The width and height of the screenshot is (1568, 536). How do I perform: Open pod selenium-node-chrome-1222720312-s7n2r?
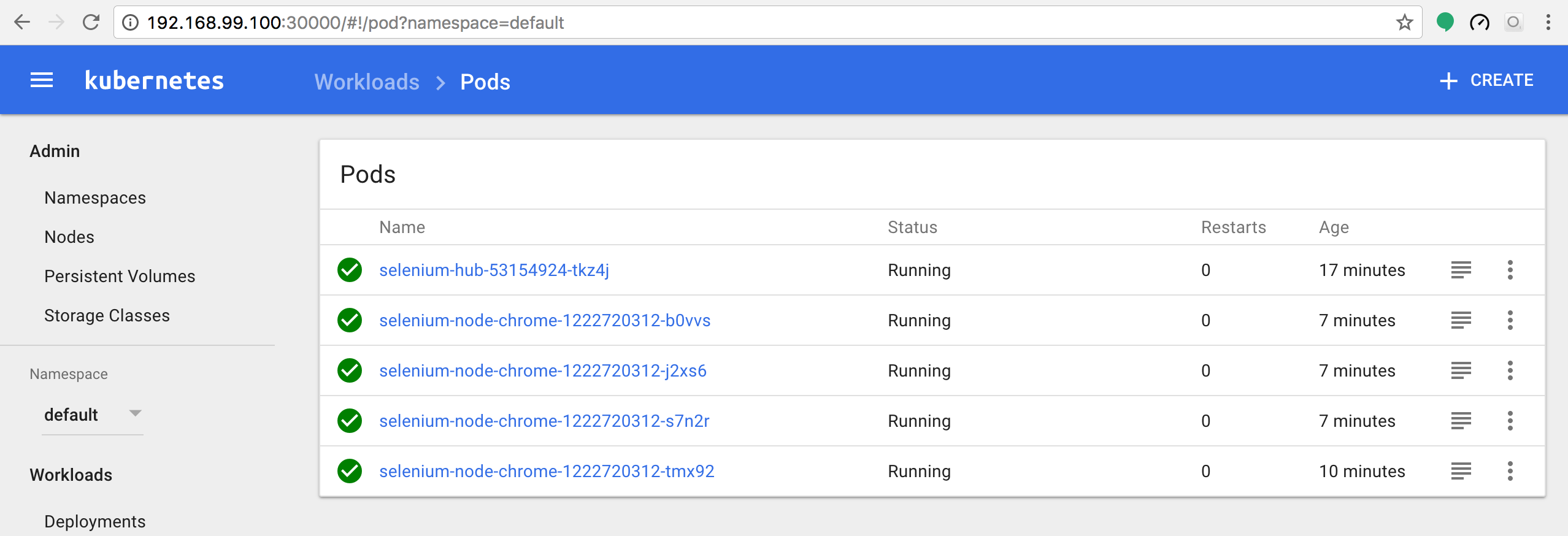tap(544, 421)
